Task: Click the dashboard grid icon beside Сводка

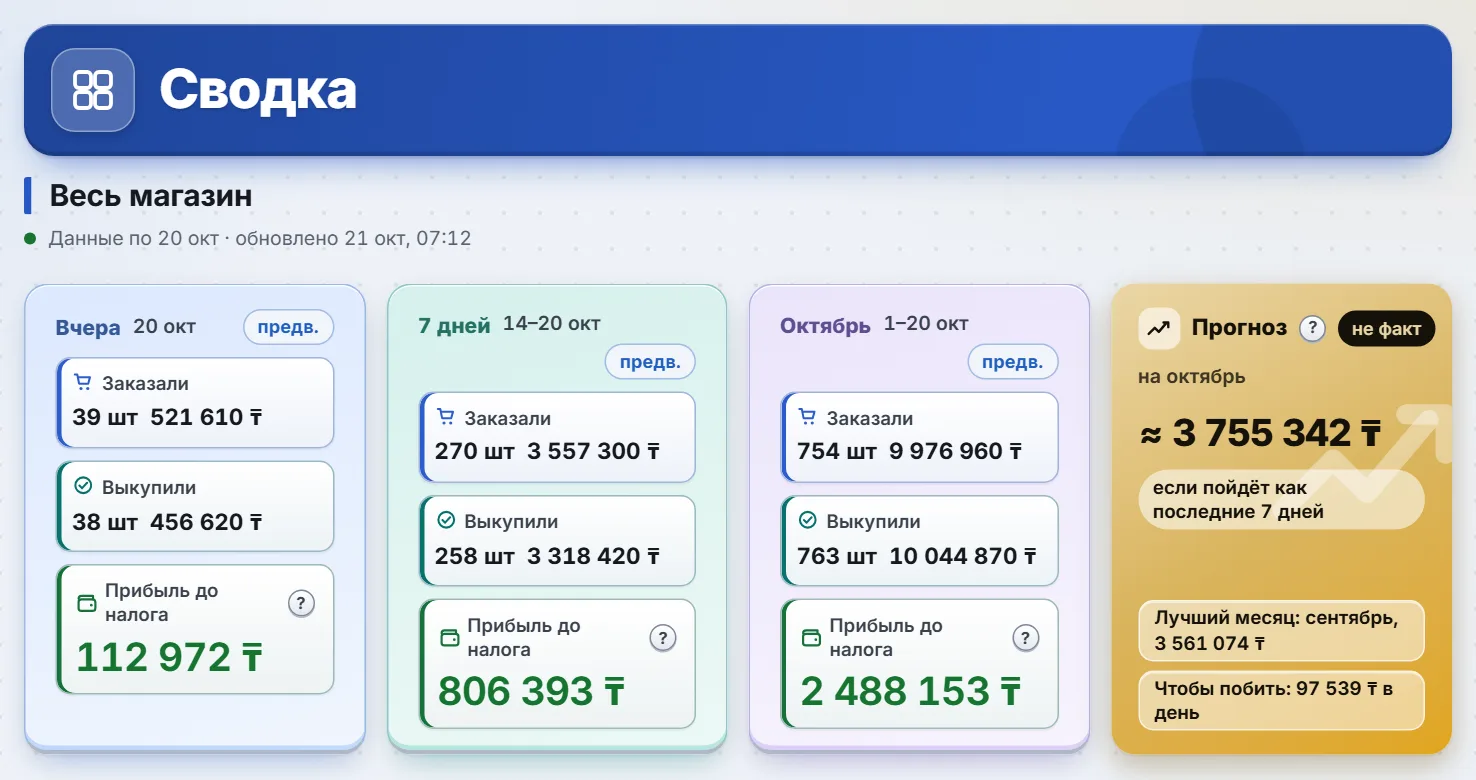Action: click(93, 90)
